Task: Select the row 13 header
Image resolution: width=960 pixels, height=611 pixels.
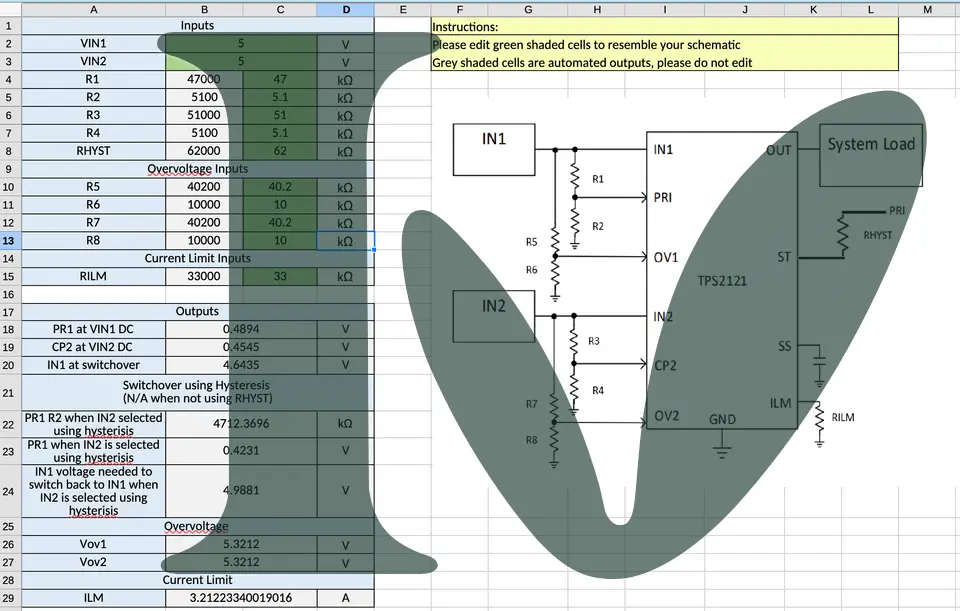Action: pyautogui.click(x=9, y=241)
